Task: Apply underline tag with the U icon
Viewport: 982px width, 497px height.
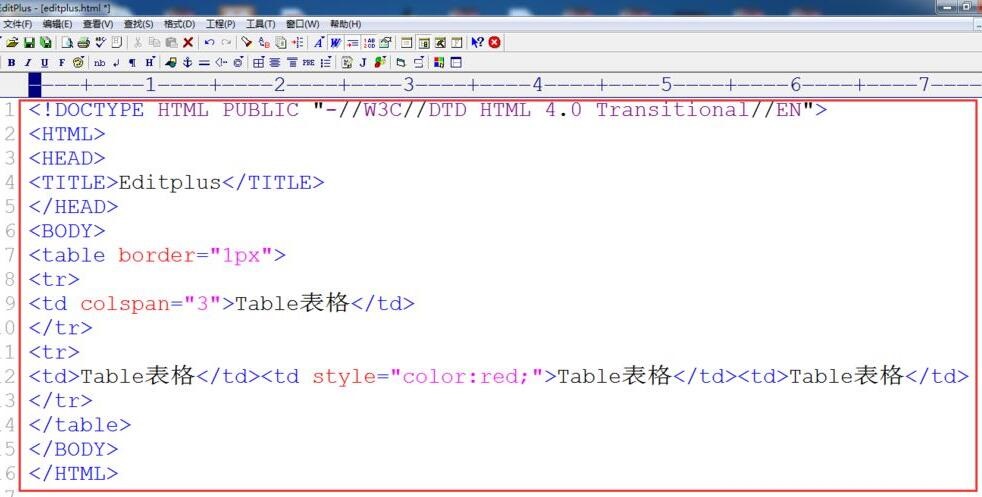Action: (44, 63)
